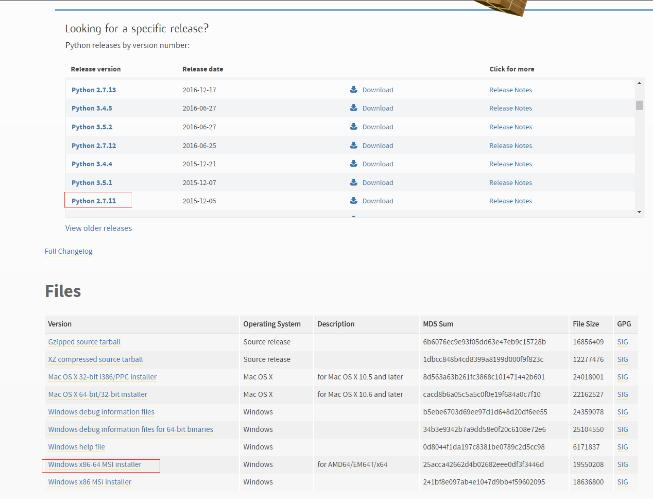Screen dimensions: 653x499
Task: Open Release Notes for Python 3.5.2
Action: 511,127
